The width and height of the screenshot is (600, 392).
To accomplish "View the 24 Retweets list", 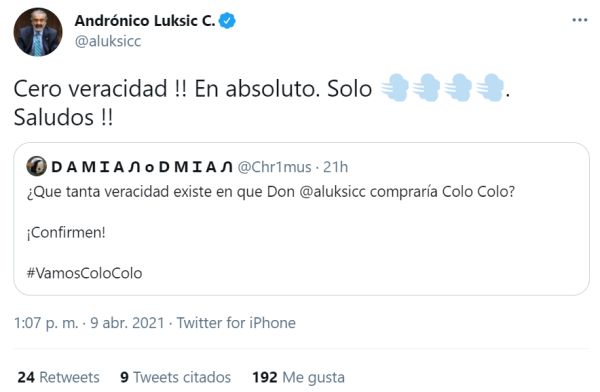I will (x=59, y=377).
